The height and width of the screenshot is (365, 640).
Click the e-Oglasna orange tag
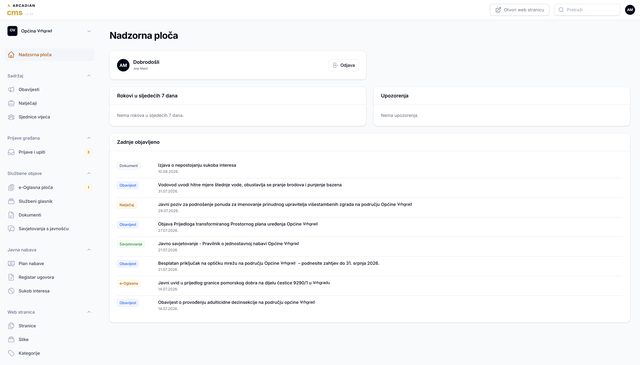[x=129, y=283]
